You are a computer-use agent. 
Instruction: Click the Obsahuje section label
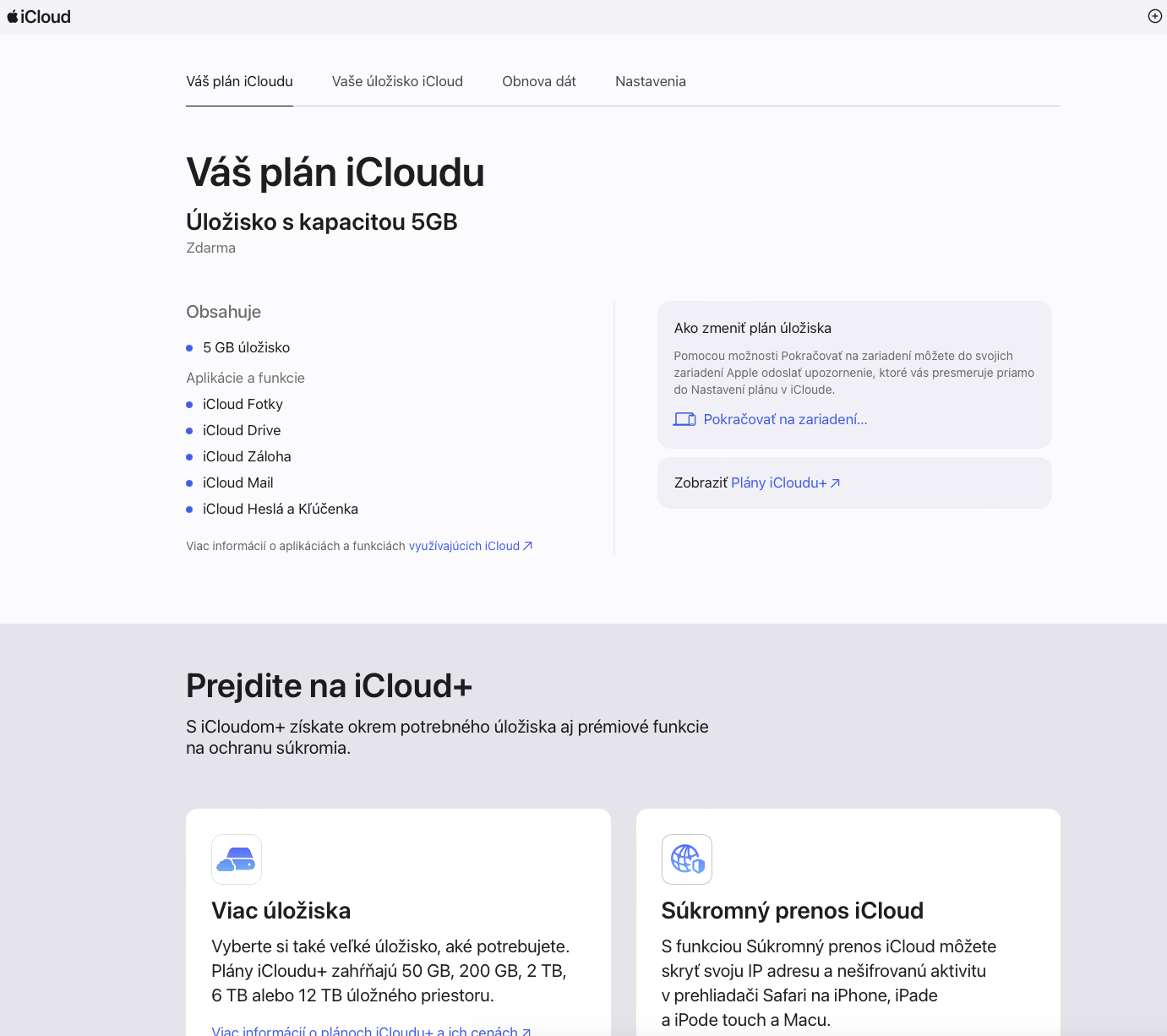point(223,312)
